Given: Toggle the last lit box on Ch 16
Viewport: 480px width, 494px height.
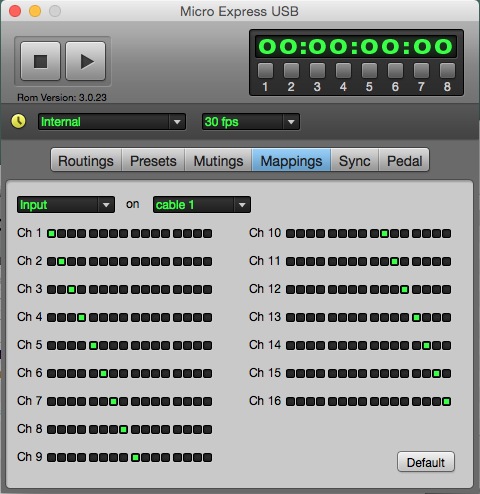Looking at the screenshot, I should tap(447, 401).
